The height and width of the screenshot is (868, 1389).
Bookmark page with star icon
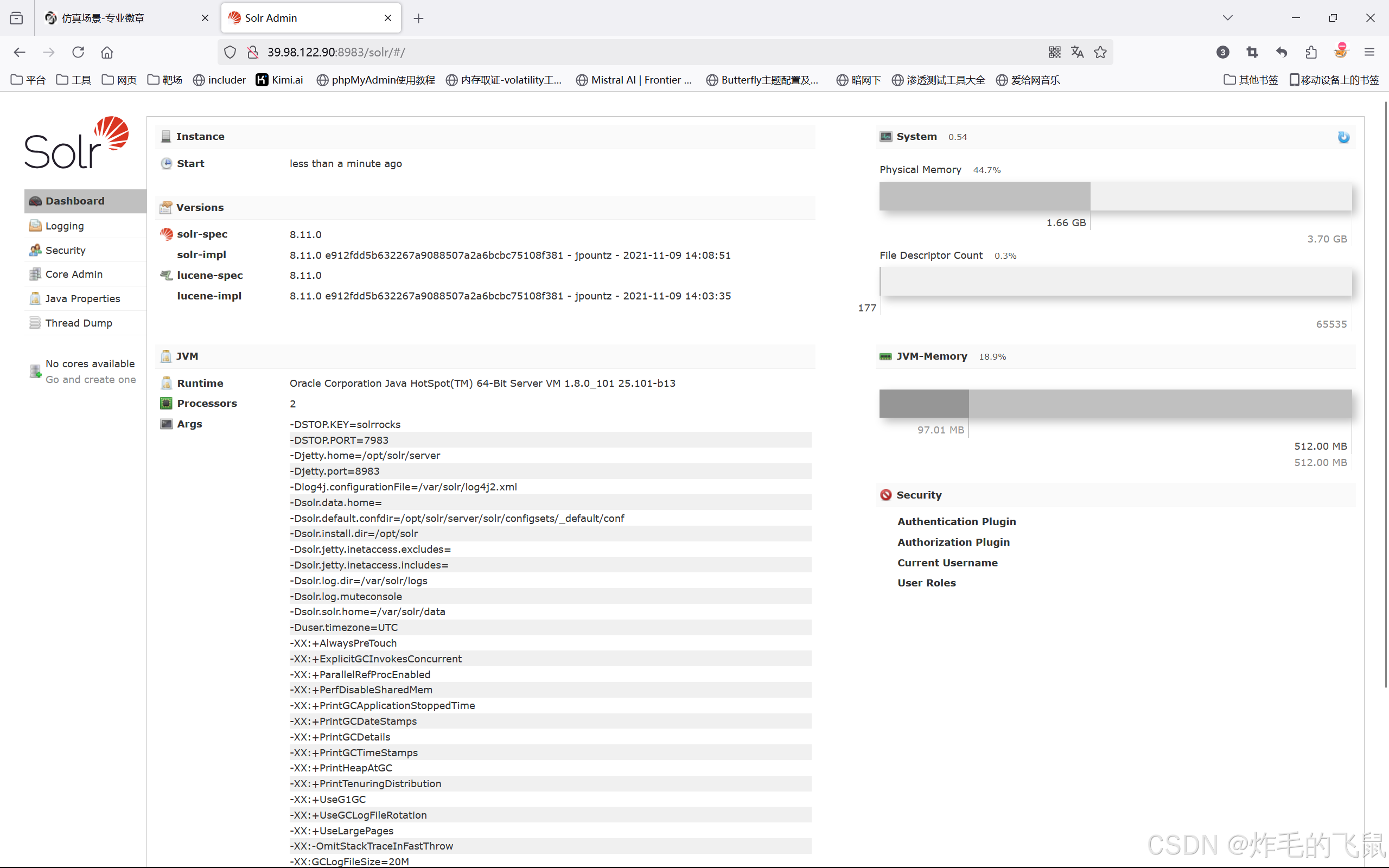click(1100, 52)
